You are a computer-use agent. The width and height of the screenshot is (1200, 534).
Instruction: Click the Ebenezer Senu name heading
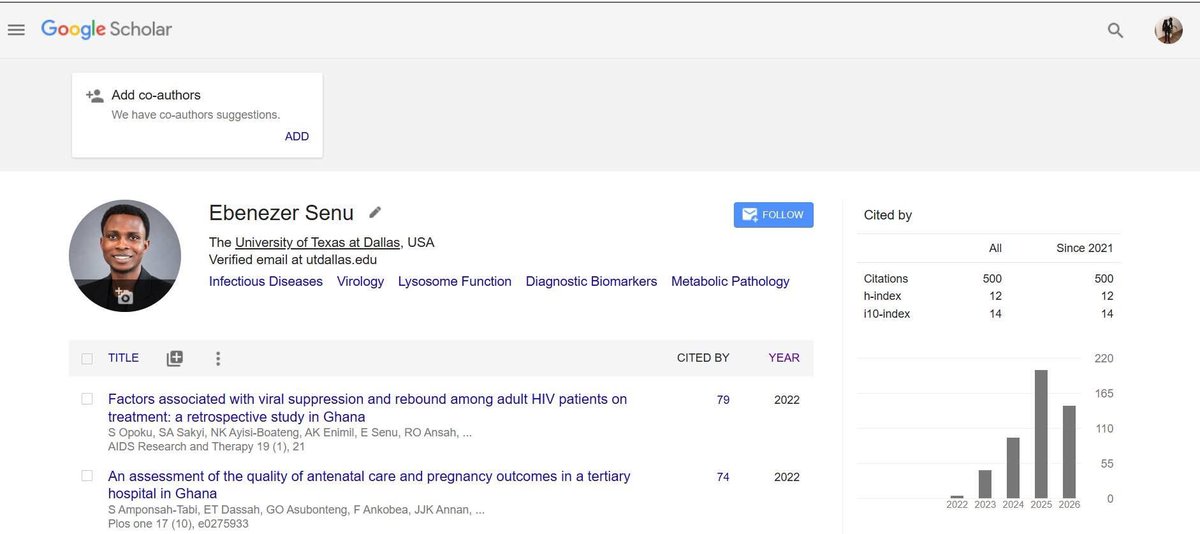click(281, 213)
